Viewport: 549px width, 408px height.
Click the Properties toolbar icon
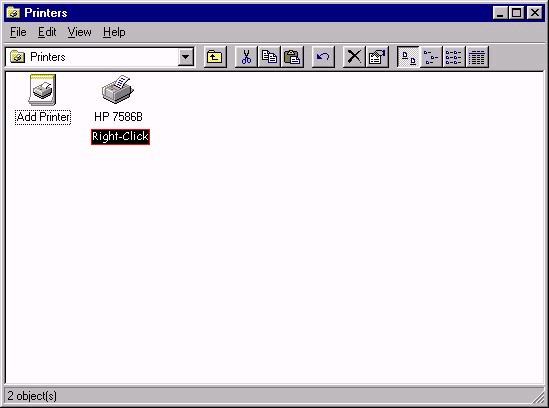[377, 57]
